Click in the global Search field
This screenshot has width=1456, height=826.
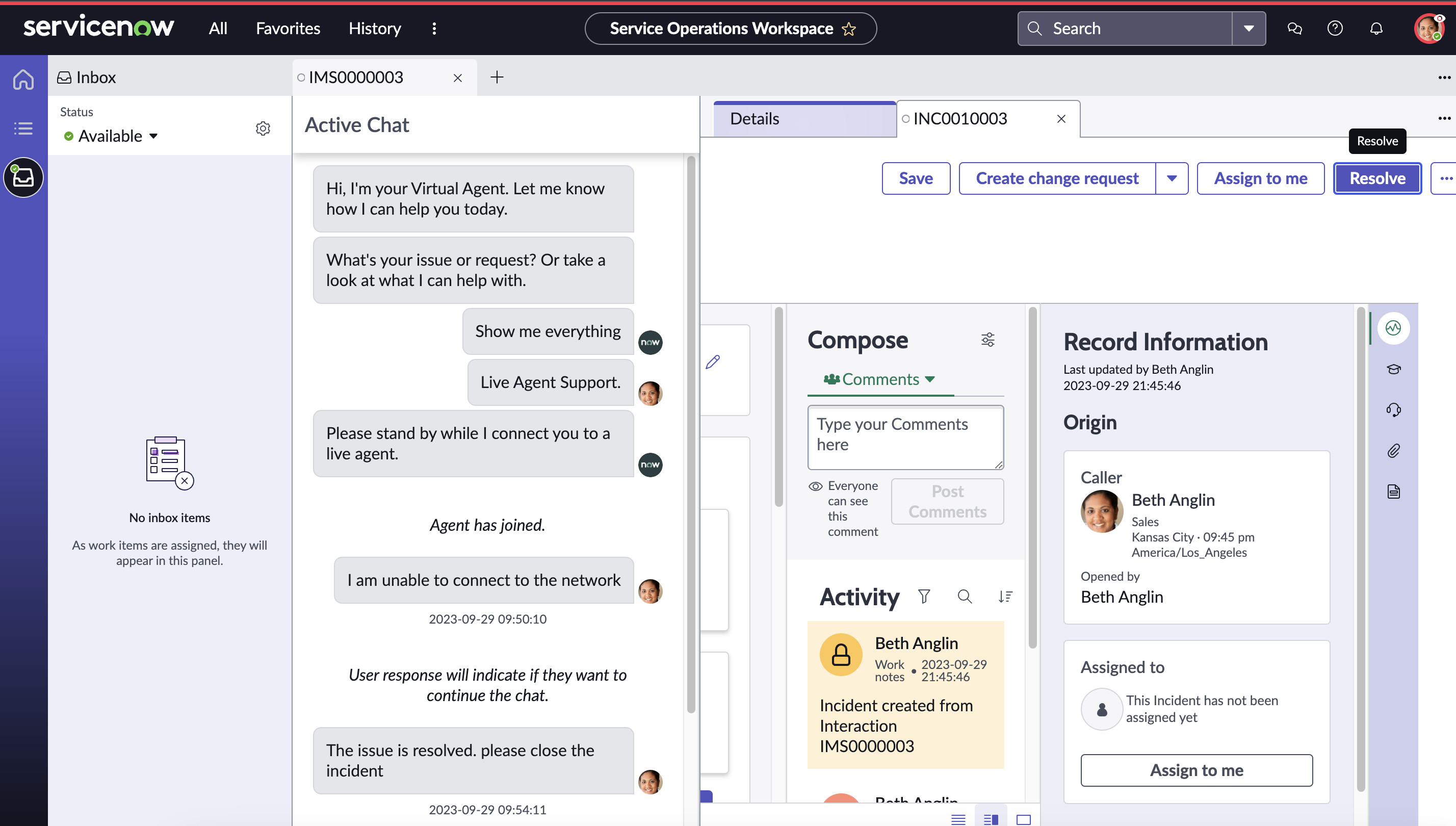pos(1124,29)
